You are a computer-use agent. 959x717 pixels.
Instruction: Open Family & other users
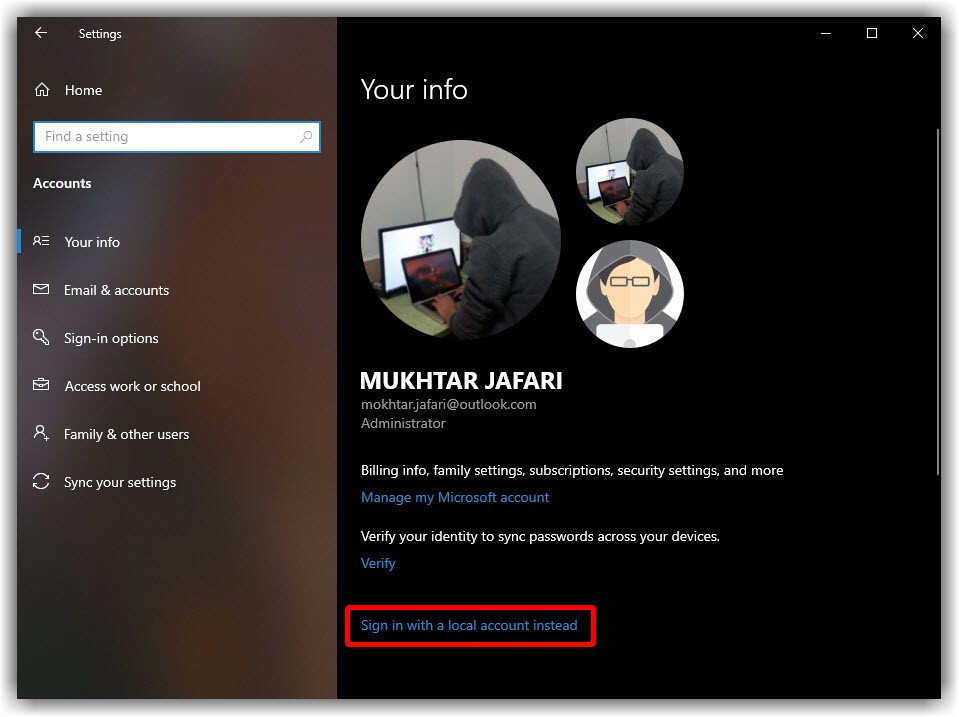[x=127, y=434]
